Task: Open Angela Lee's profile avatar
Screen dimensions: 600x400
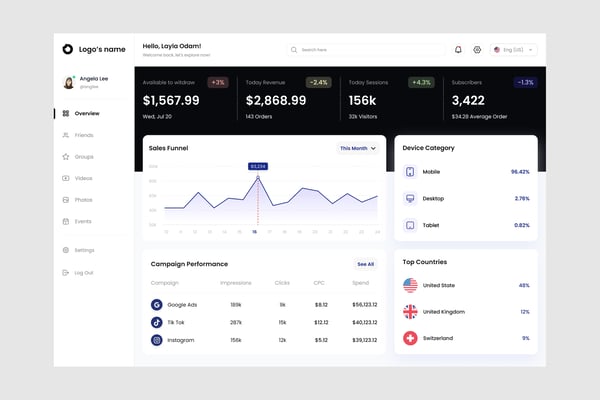Action: (x=69, y=82)
